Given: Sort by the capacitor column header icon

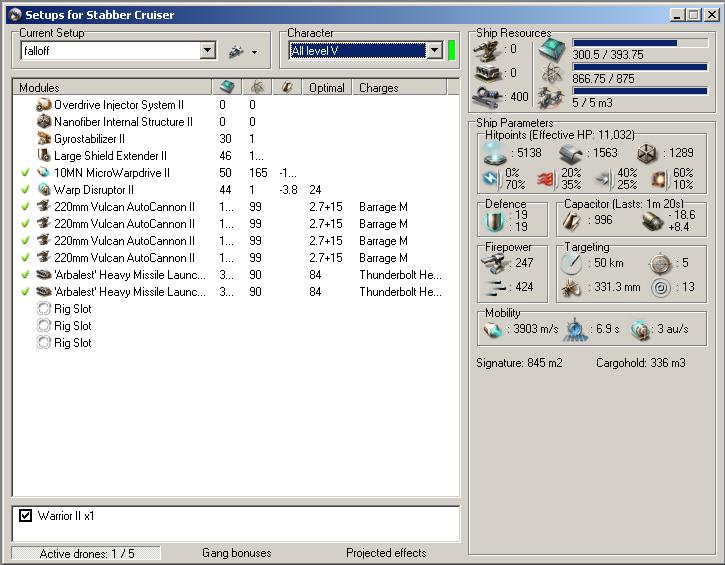Looking at the screenshot, I should pyautogui.click(x=287, y=87).
